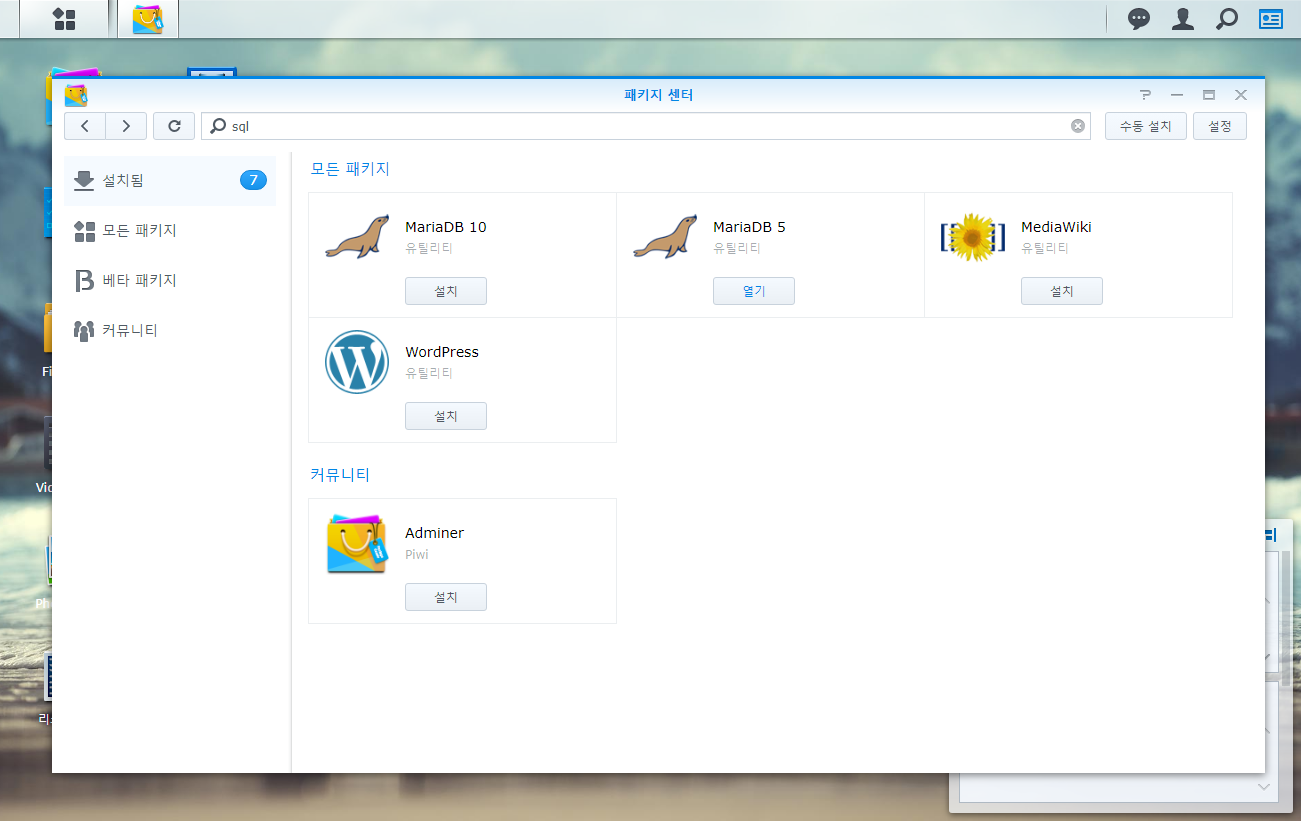Click the Adminer package icon
1301x821 pixels.
point(357,543)
